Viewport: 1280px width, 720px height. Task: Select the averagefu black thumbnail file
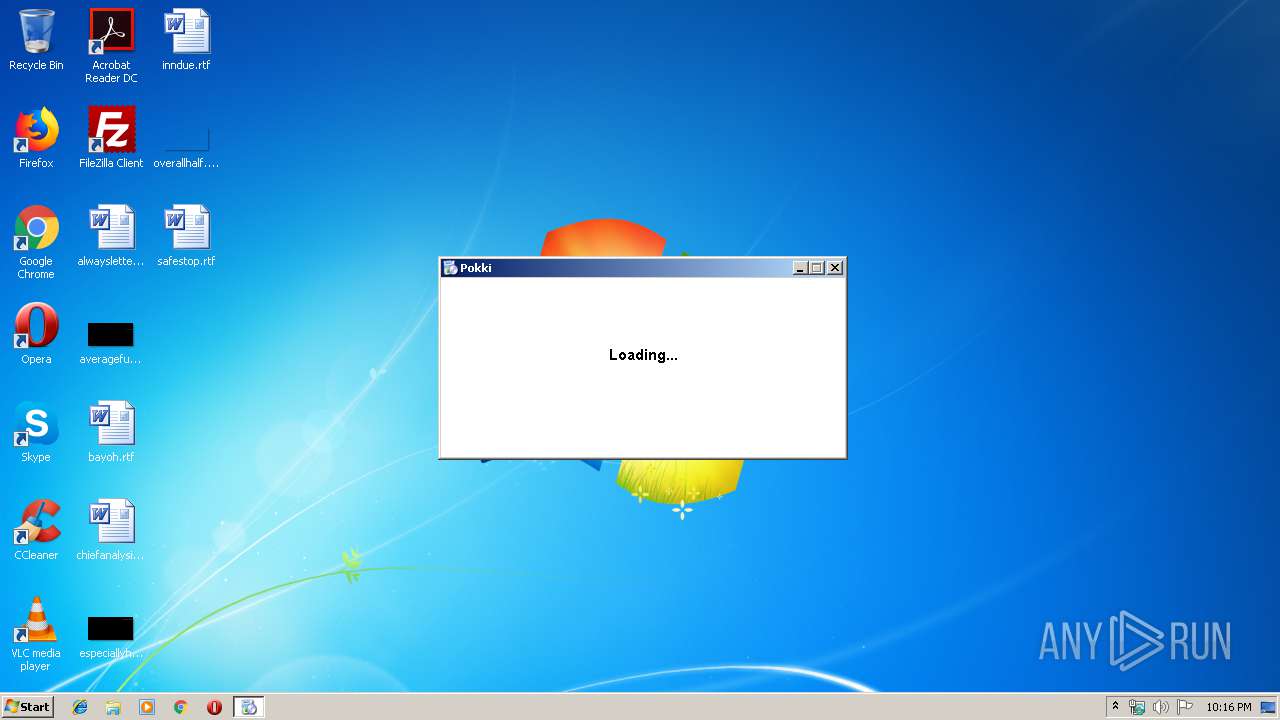coord(111,342)
